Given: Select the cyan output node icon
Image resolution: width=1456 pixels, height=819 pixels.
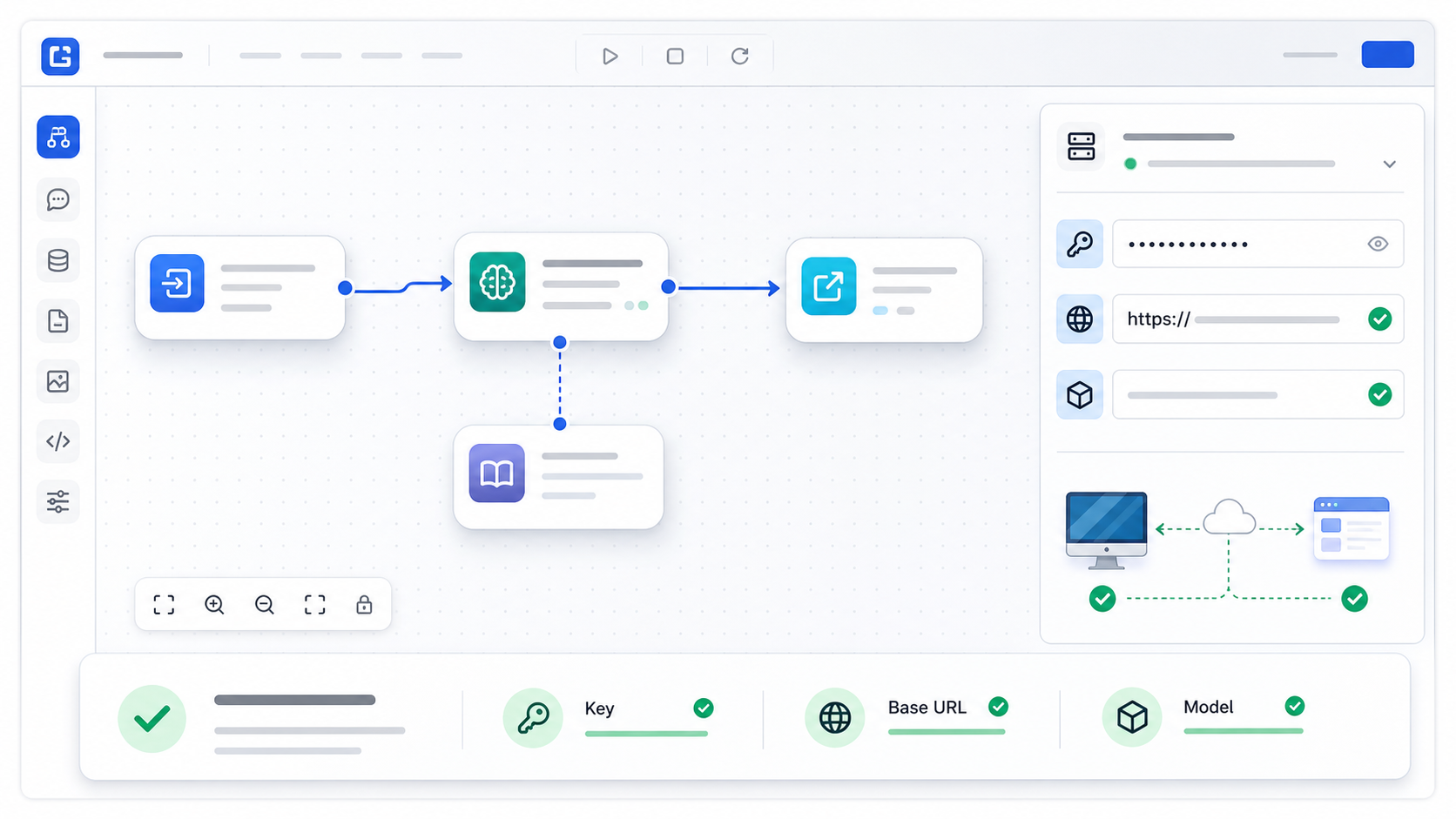Looking at the screenshot, I should click(x=828, y=286).
